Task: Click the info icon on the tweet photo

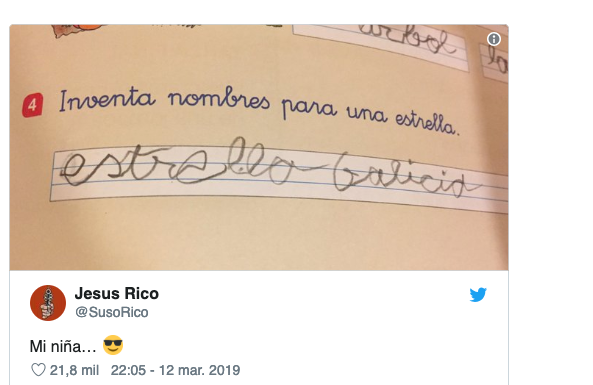Action: coord(494,39)
